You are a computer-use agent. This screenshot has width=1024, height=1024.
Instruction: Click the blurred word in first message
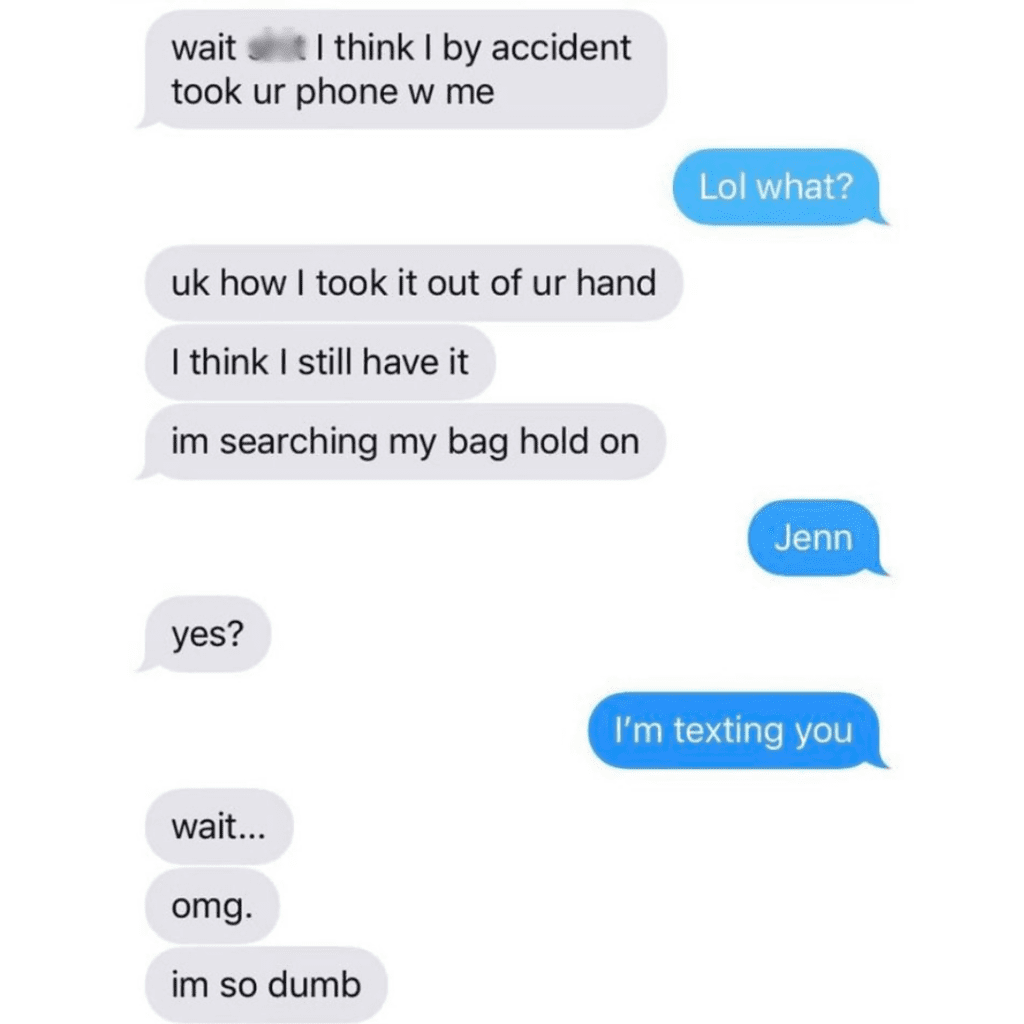click(277, 48)
